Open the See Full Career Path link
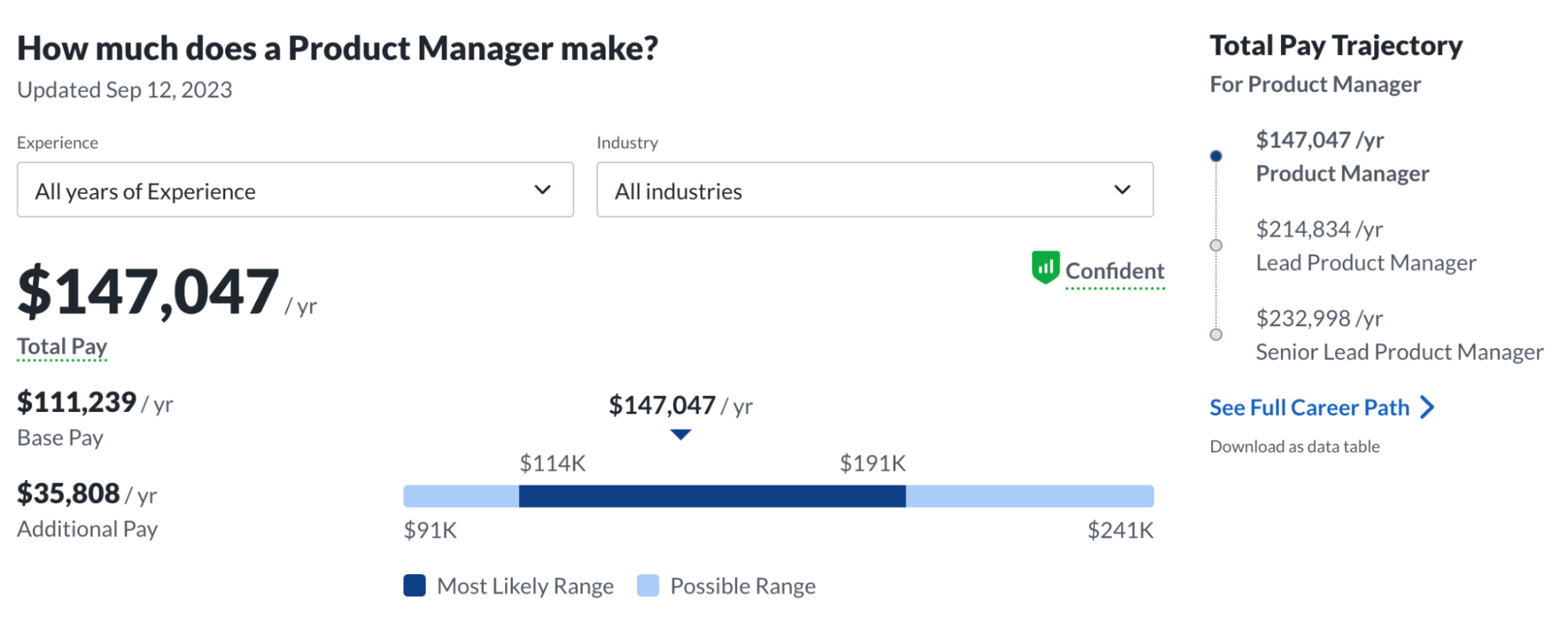1568x626 pixels. 1308,408
